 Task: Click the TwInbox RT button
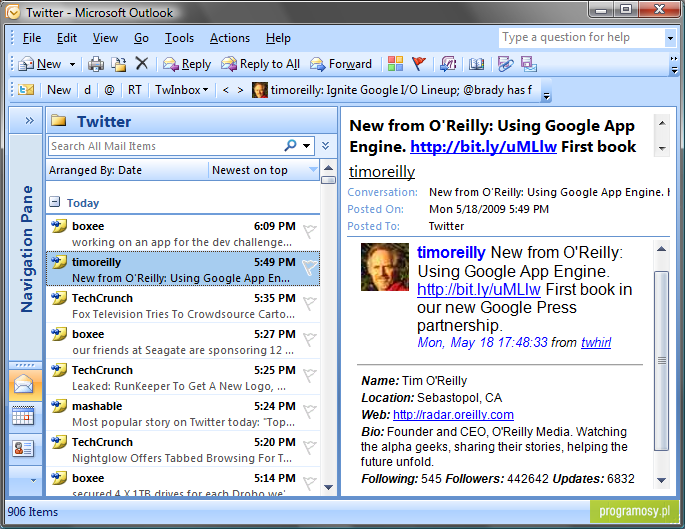134,90
